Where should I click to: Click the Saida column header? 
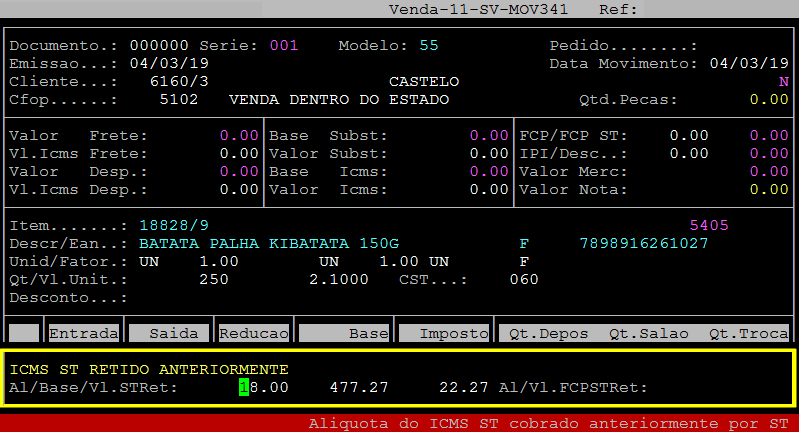[x=171, y=333]
